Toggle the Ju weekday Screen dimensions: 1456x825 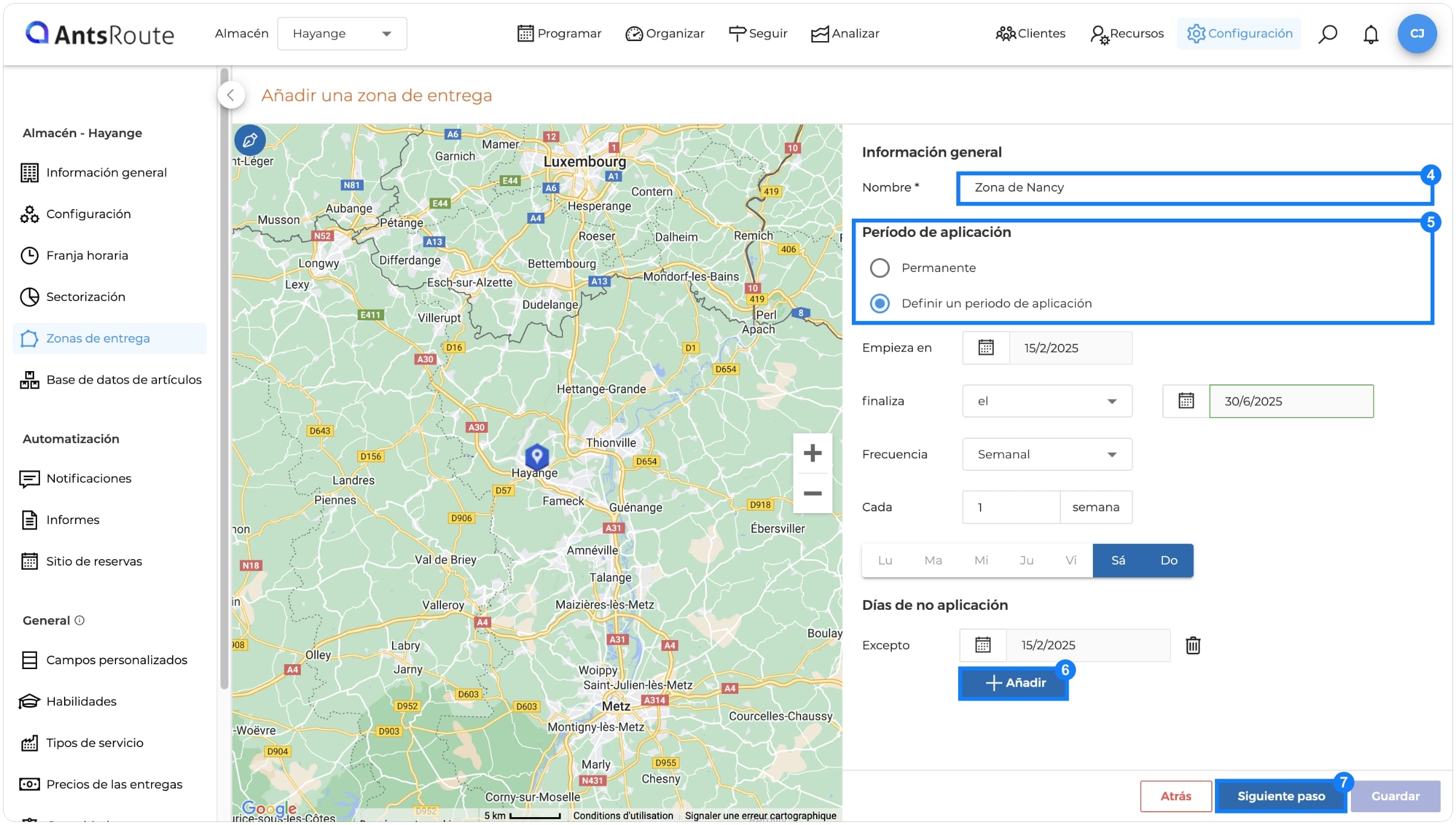pyautogui.click(x=1026, y=560)
